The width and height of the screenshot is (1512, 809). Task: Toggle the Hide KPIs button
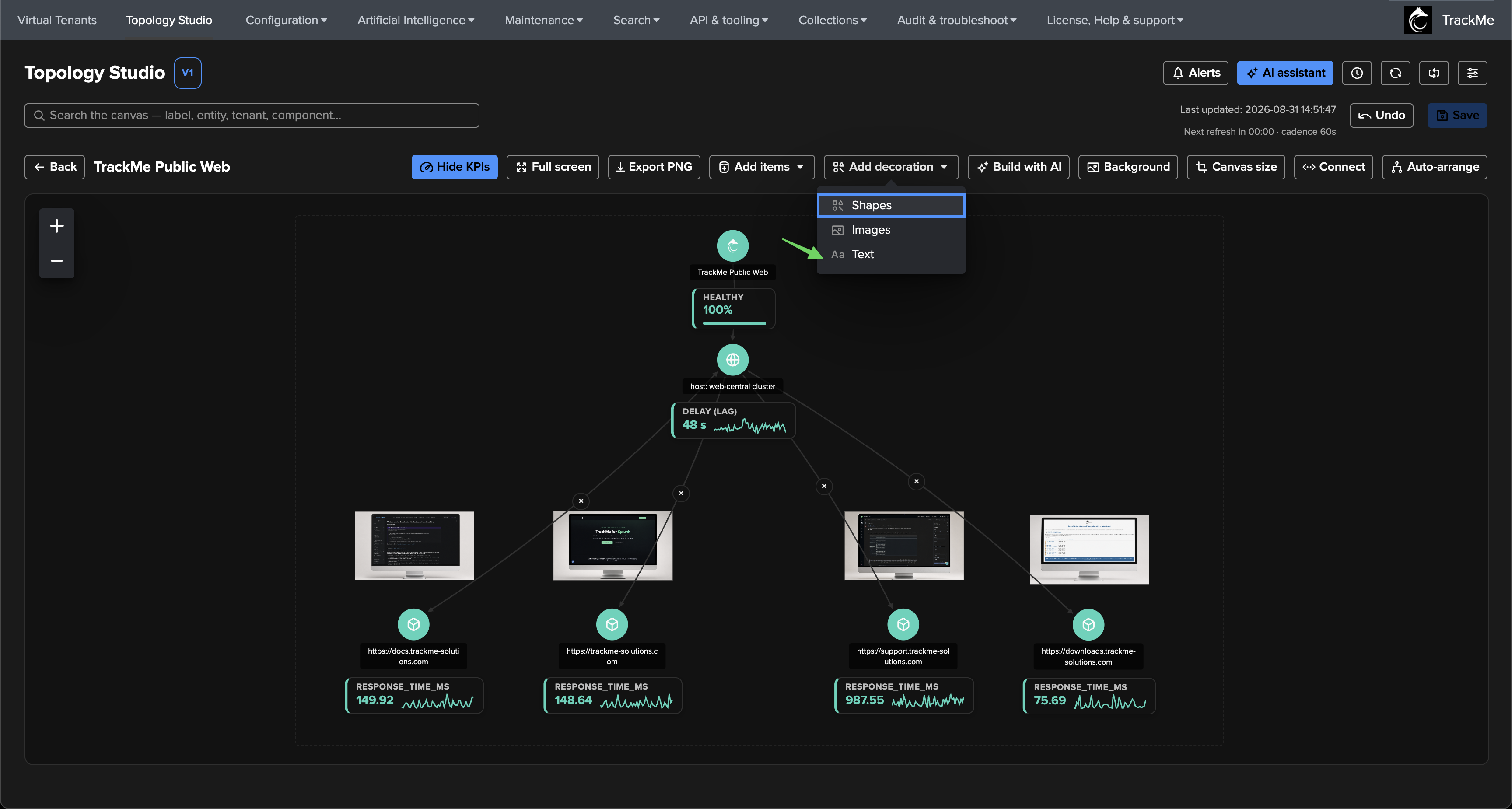454,167
